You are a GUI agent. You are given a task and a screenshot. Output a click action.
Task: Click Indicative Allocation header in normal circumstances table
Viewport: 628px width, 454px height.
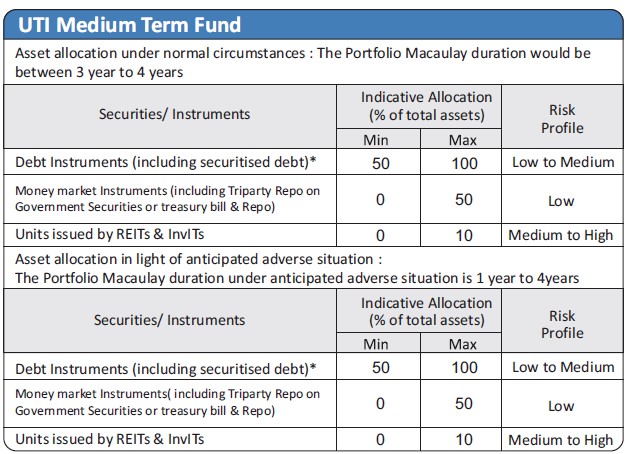pyautogui.click(x=427, y=105)
